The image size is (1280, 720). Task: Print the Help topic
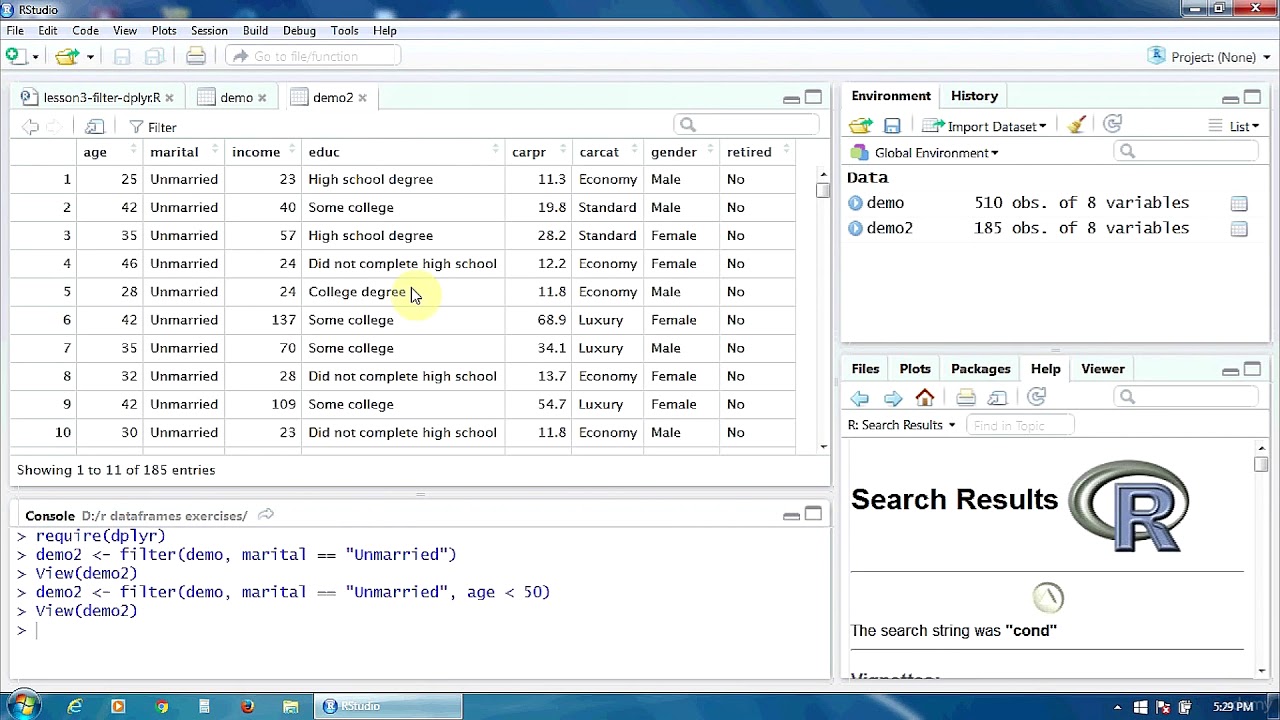coord(965,397)
